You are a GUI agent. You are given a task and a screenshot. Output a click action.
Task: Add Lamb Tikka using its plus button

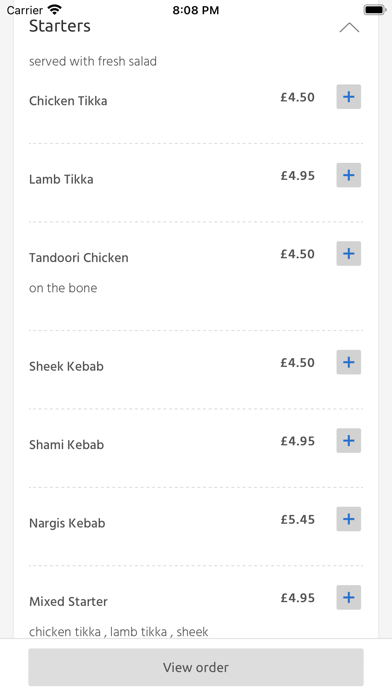[x=348, y=175]
